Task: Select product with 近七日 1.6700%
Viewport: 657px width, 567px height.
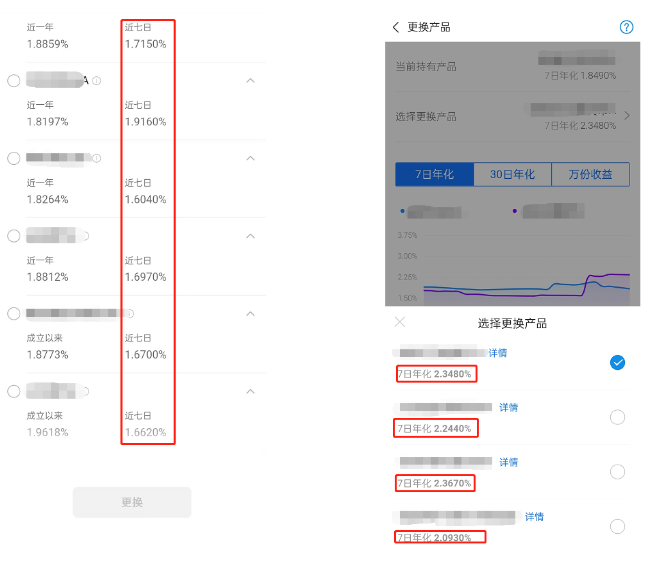Action: pyautogui.click(x=14, y=313)
